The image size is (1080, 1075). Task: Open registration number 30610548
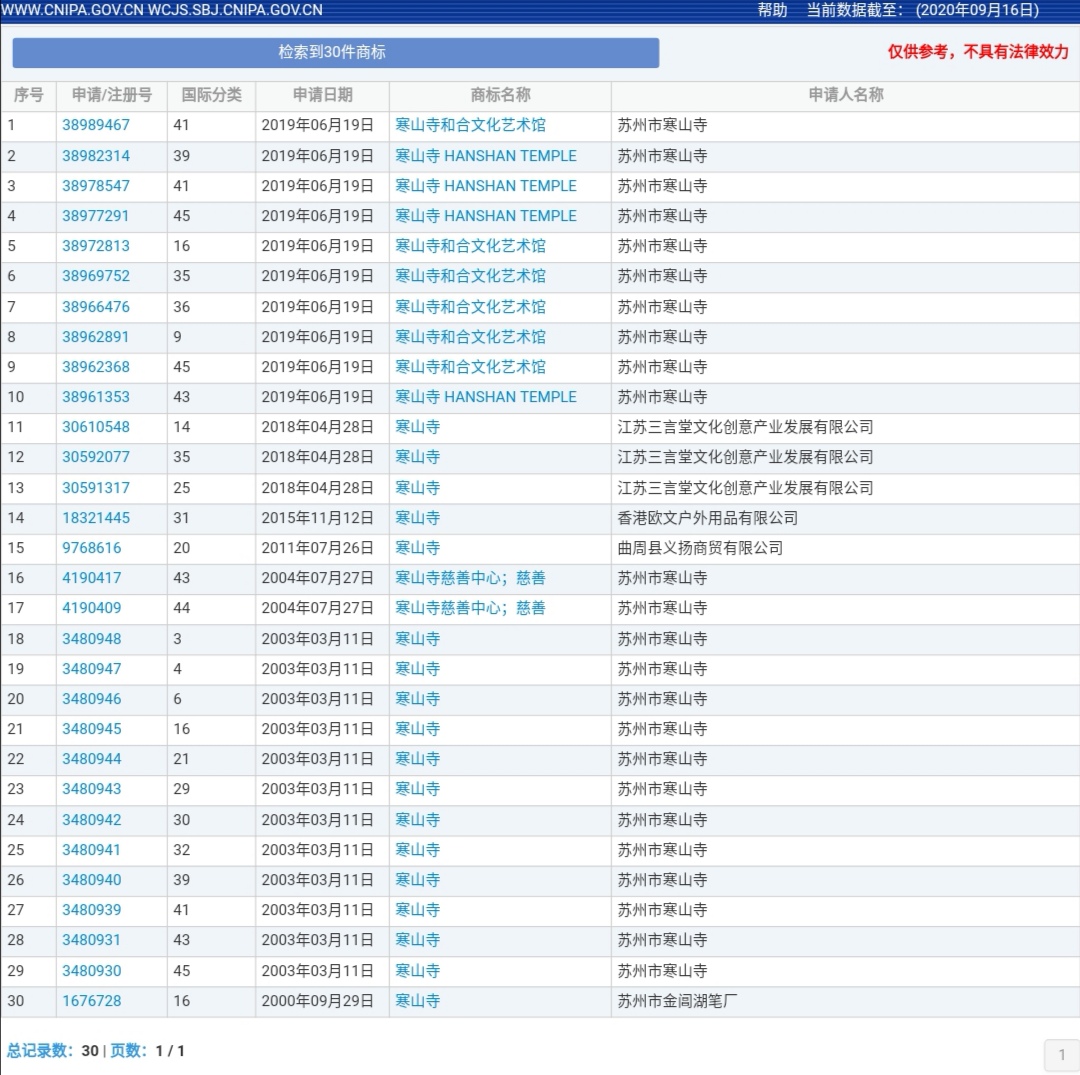[x=96, y=427]
